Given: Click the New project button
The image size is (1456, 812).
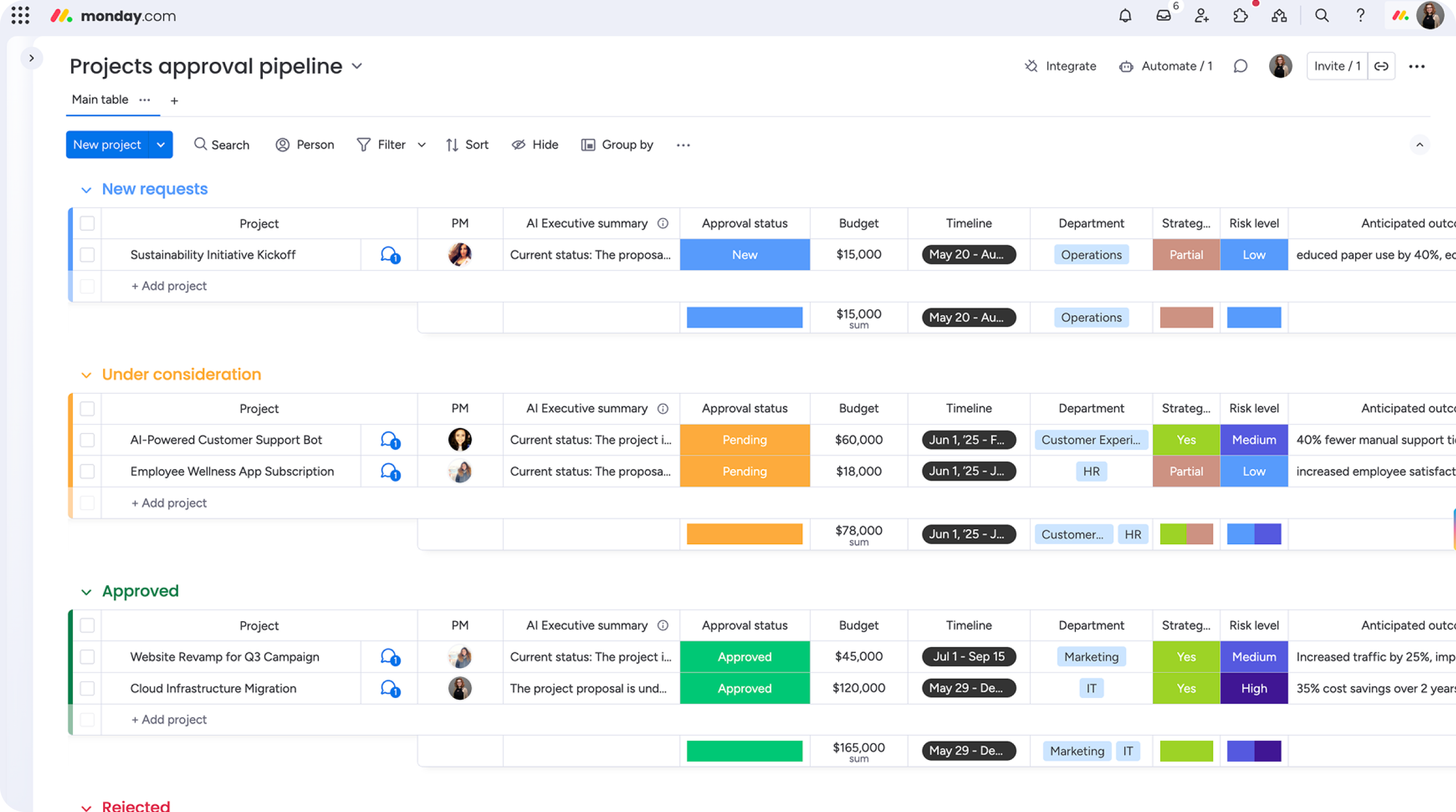Looking at the screenshot, I should coord(108,145).
